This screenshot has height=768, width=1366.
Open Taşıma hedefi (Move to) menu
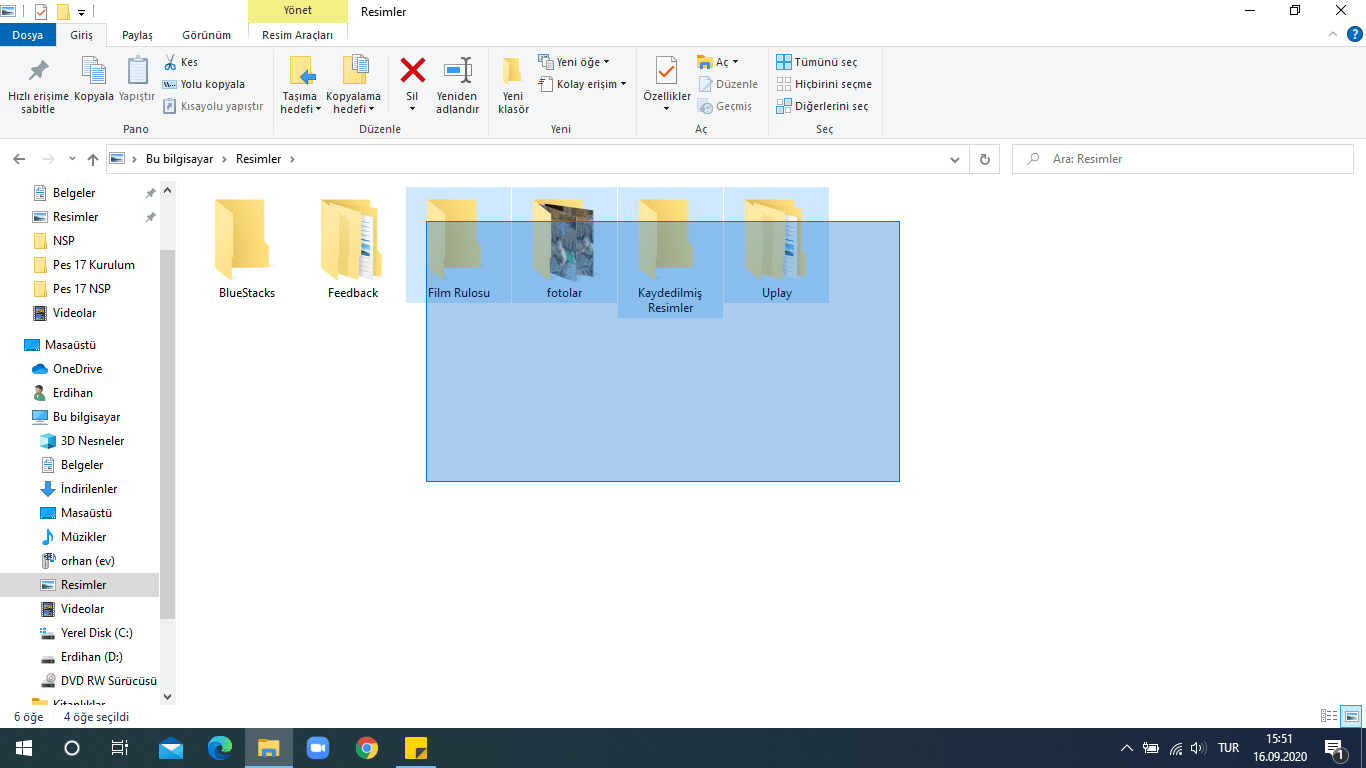[300, 86]
